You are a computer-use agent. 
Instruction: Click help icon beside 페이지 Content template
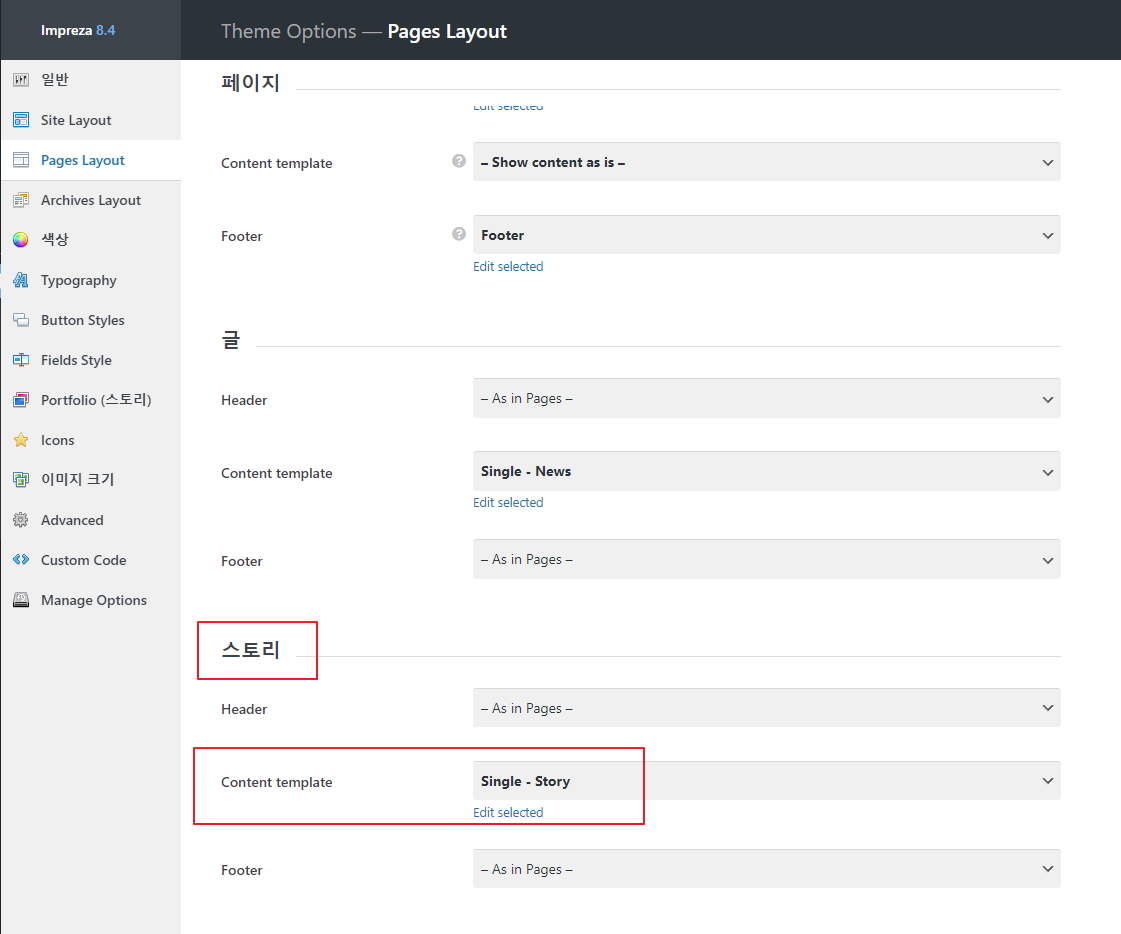tap(459, 161)
